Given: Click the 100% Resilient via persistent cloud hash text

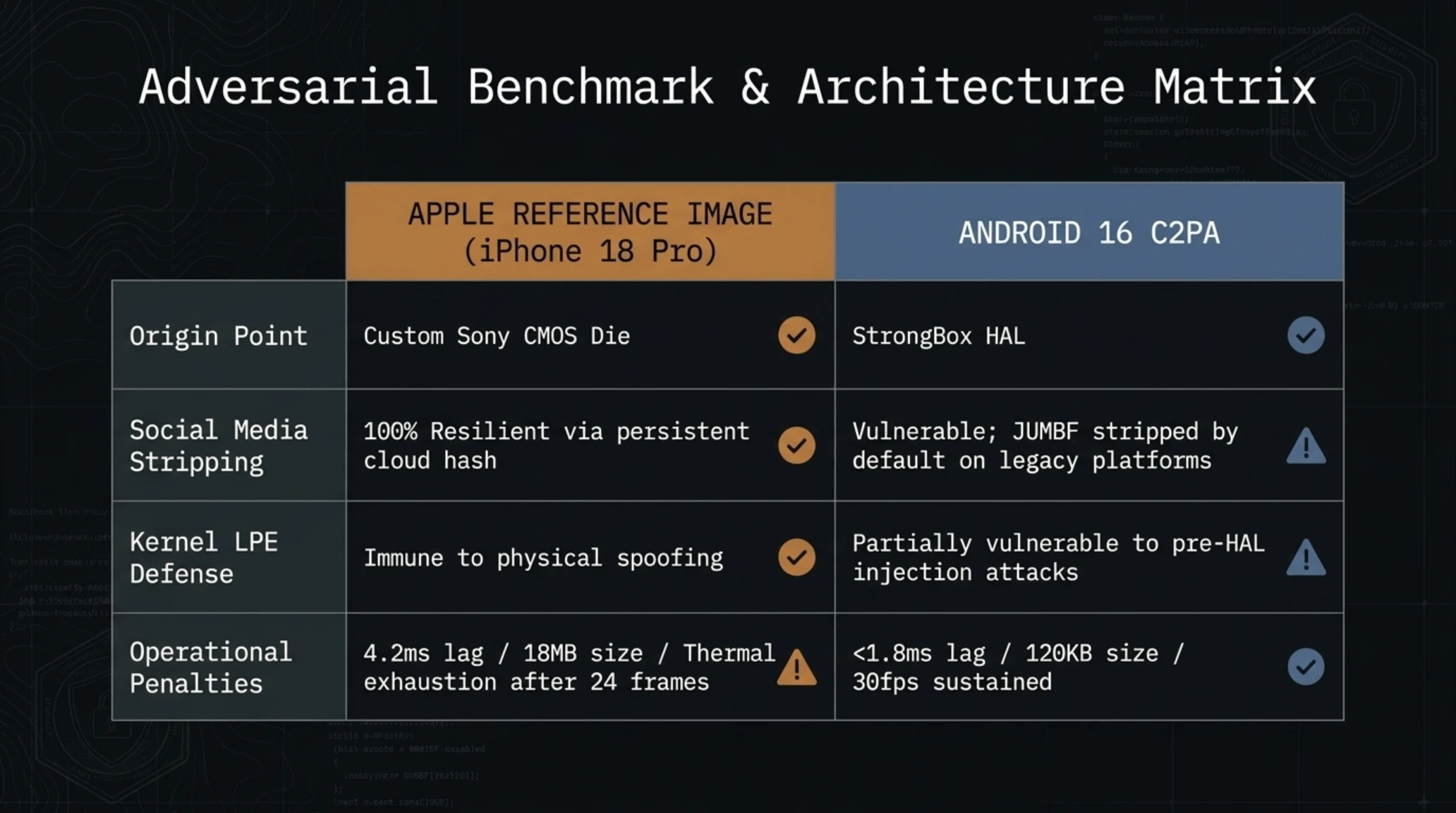Looking at the screenshot, I should (x=556, y=445).
